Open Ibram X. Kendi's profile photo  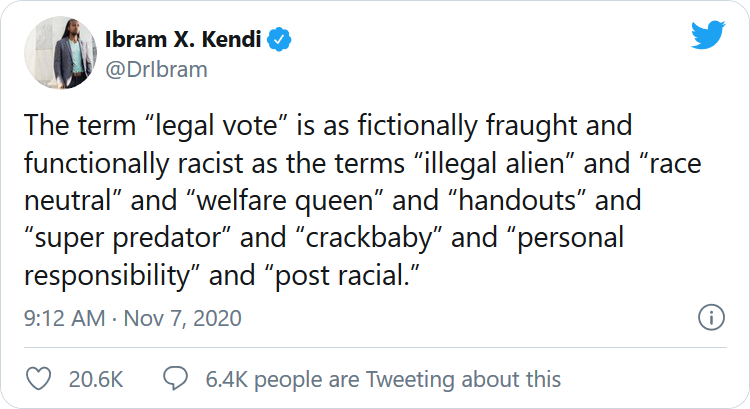pyautogui.click(x=61, y=53)
